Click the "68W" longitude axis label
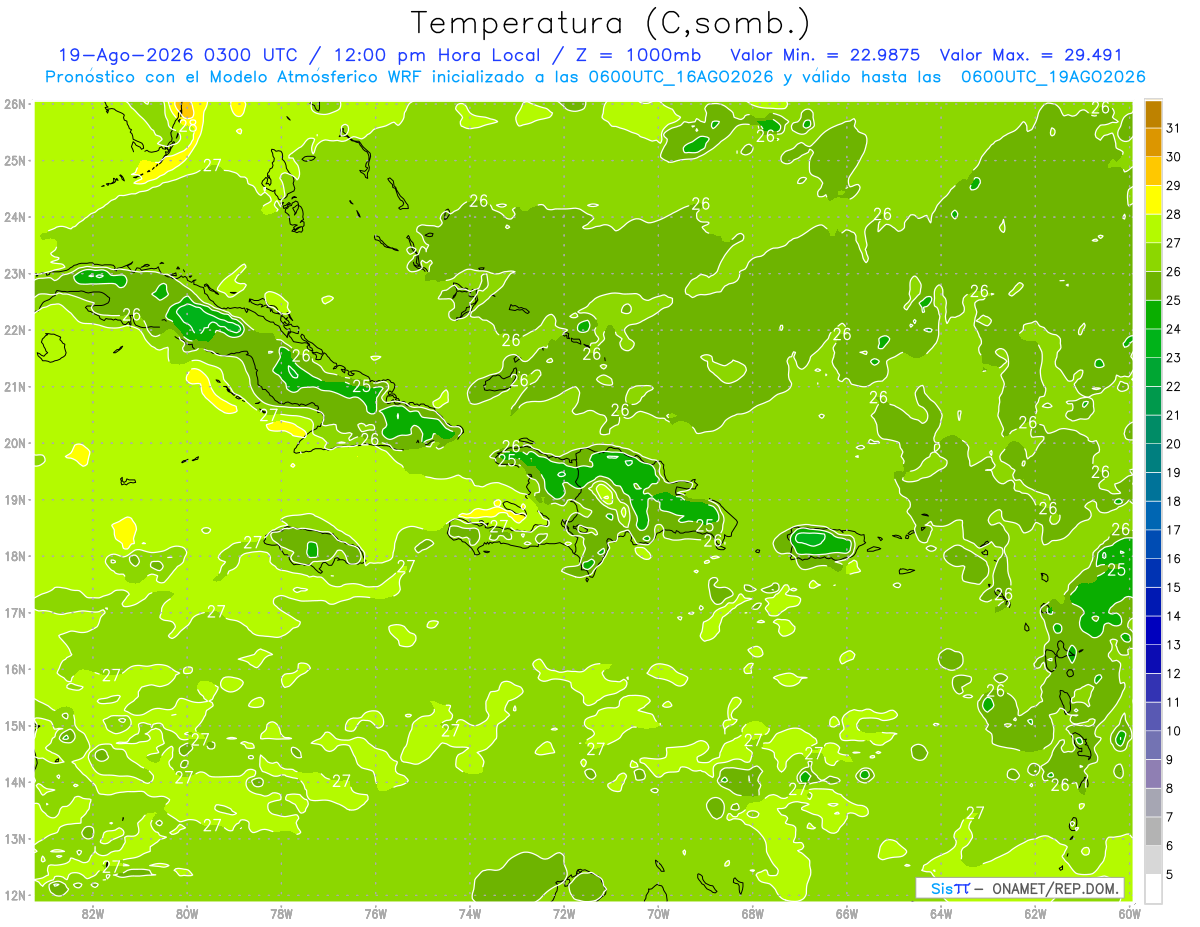 click(752, 912)
